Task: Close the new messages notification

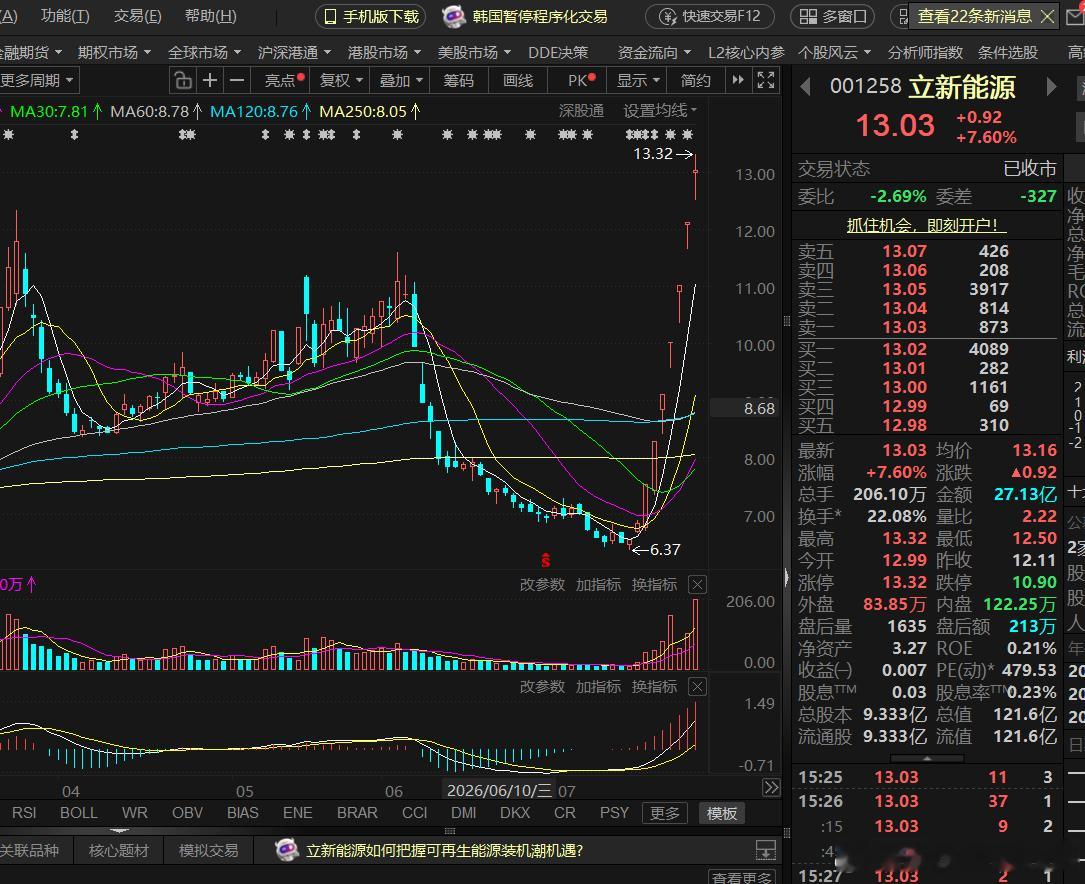Action: click(1048, 17)
